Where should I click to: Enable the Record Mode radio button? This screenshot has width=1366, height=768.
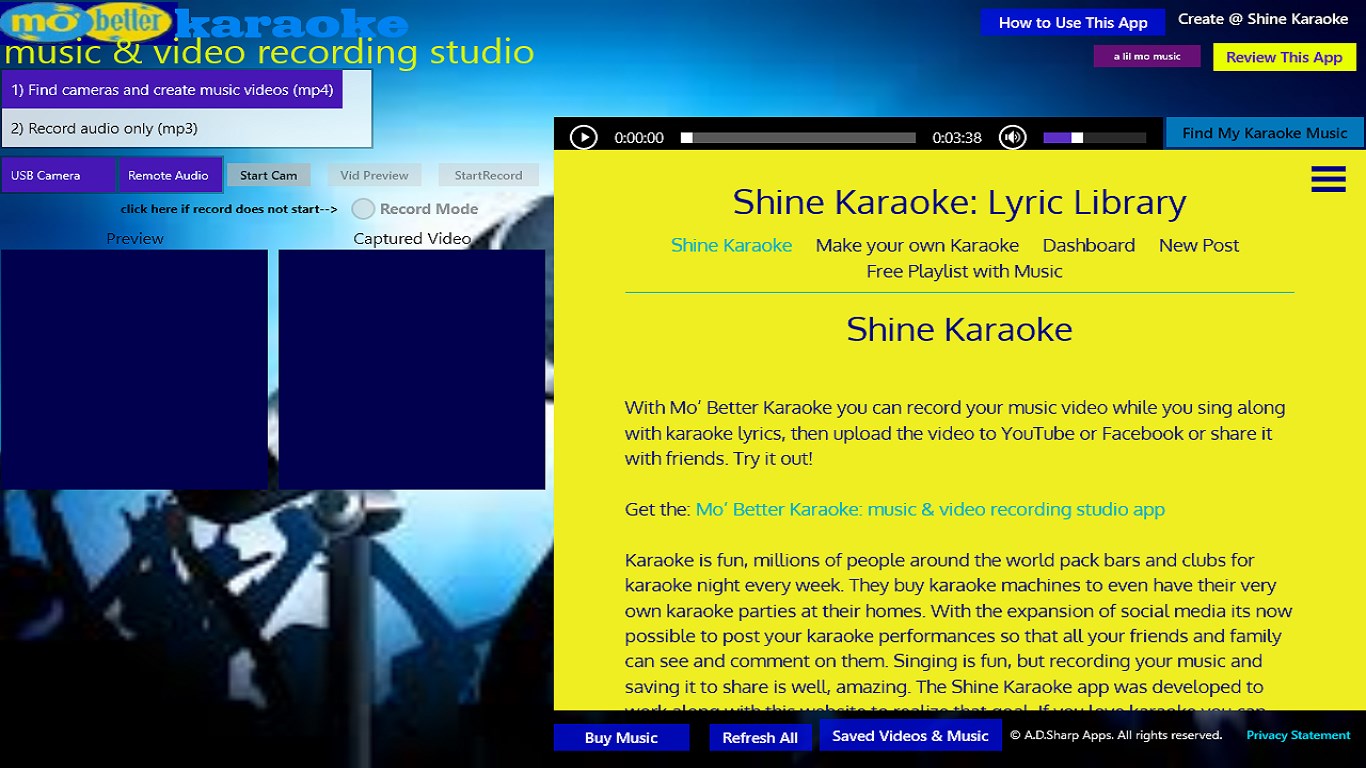tap(361, 208)
